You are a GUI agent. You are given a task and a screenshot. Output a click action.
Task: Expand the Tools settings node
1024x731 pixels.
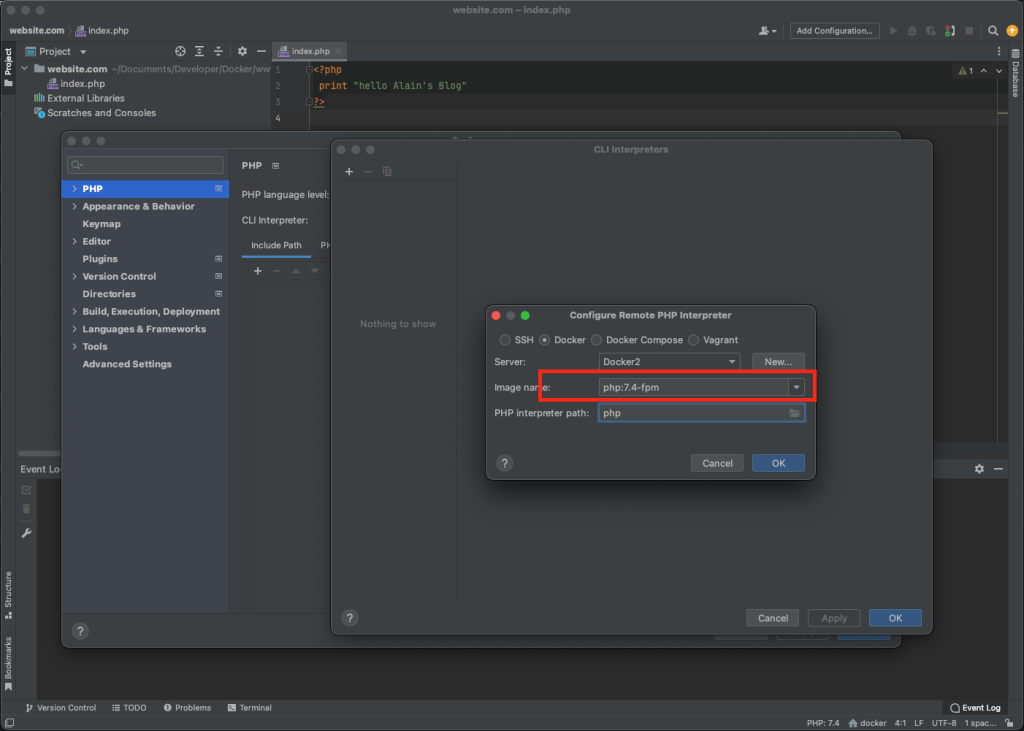pyautogui.click(x=74, y=347)
